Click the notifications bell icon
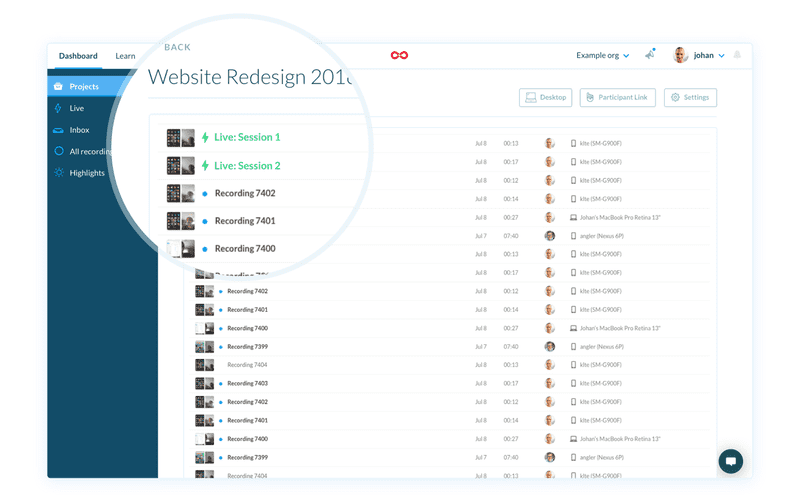This screenshot has width=800, height=501. tap(738, 55)
